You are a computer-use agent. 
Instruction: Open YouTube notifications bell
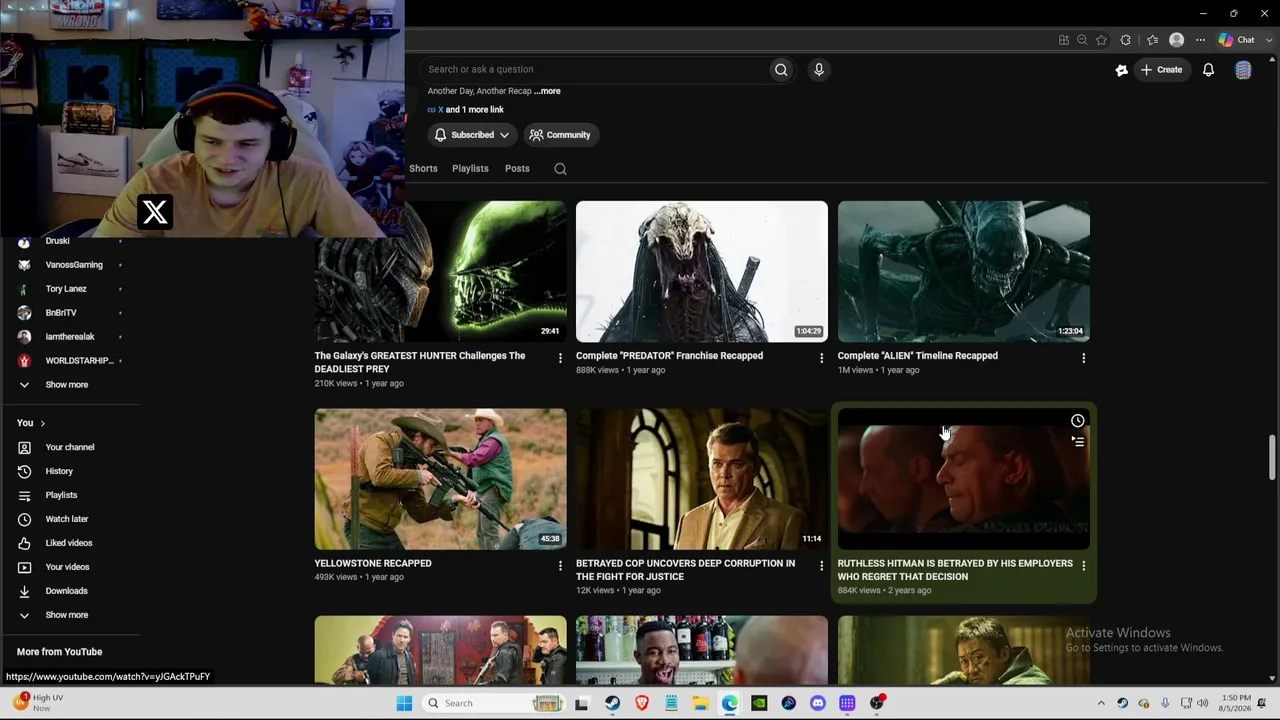pos(1208,70)
